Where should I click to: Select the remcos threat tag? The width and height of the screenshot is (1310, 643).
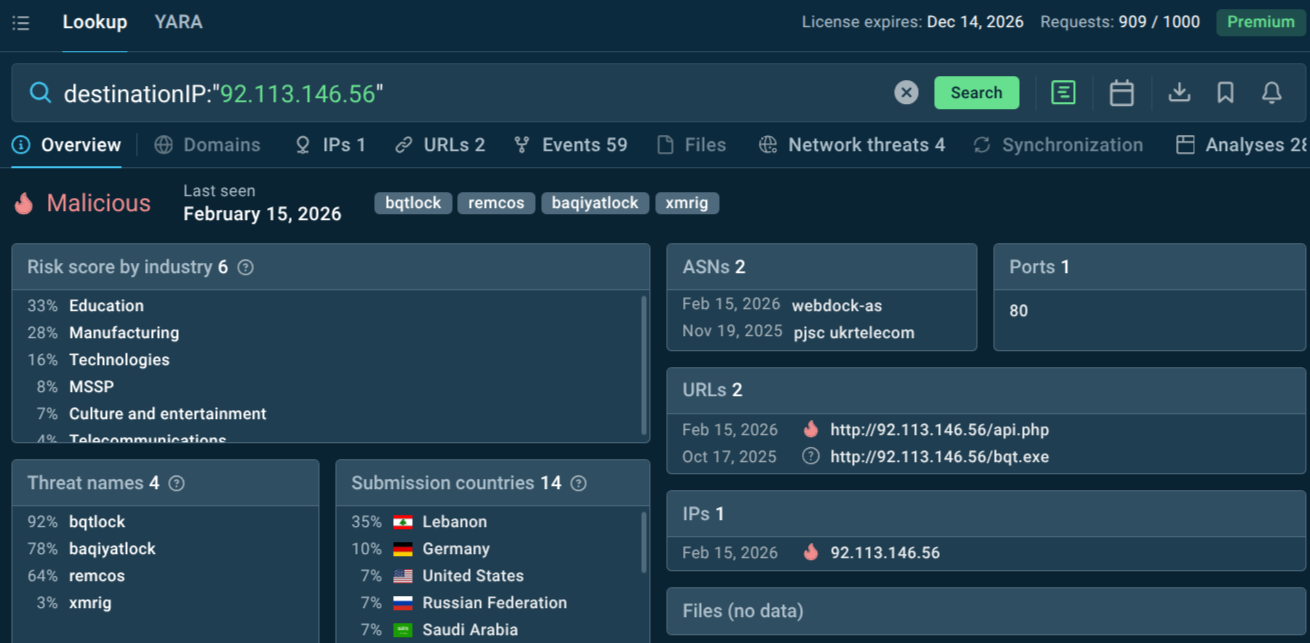pos(496,202)
